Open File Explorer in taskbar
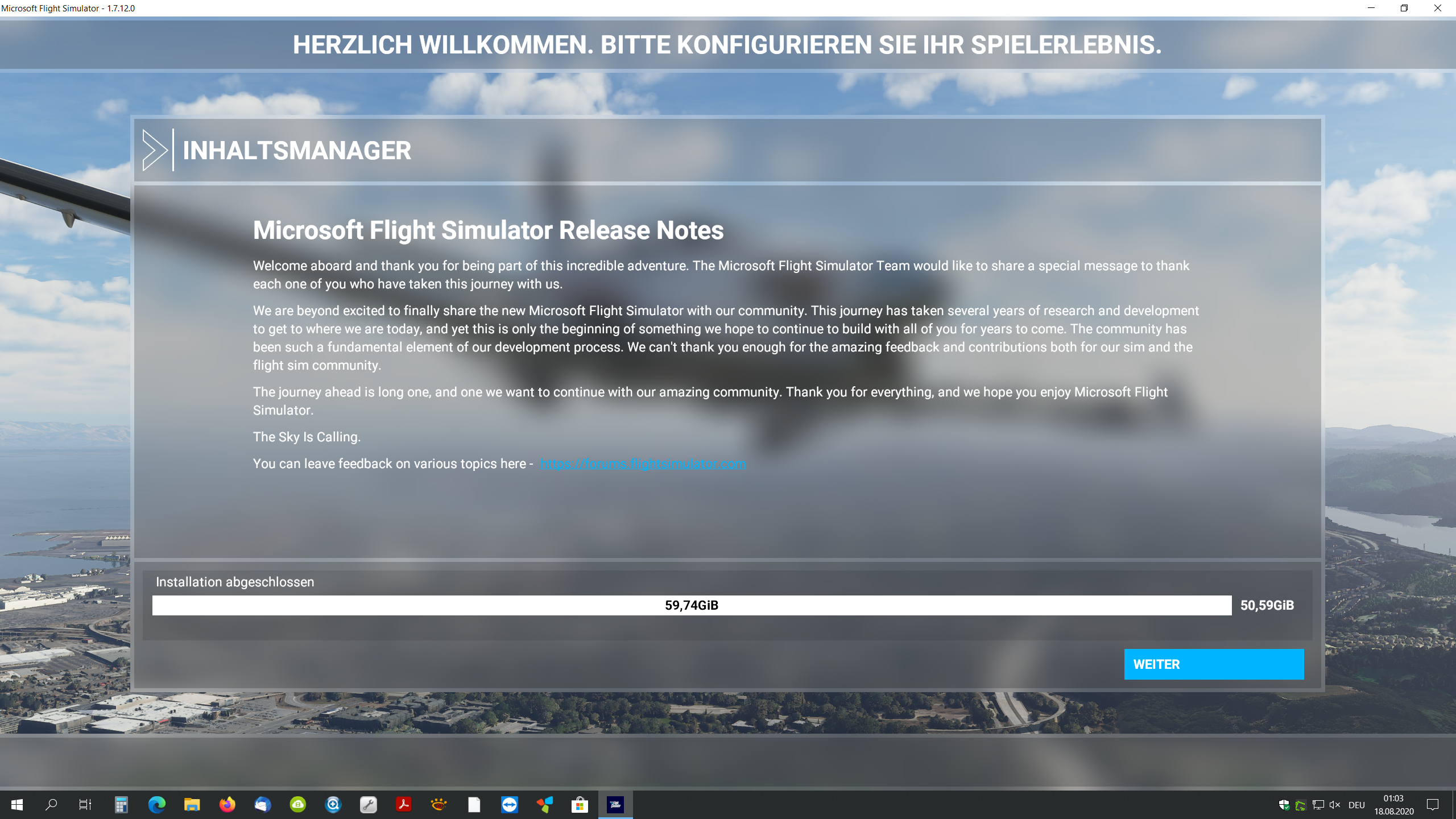Viewport: 1456px width, 819px height. [192, 804]
